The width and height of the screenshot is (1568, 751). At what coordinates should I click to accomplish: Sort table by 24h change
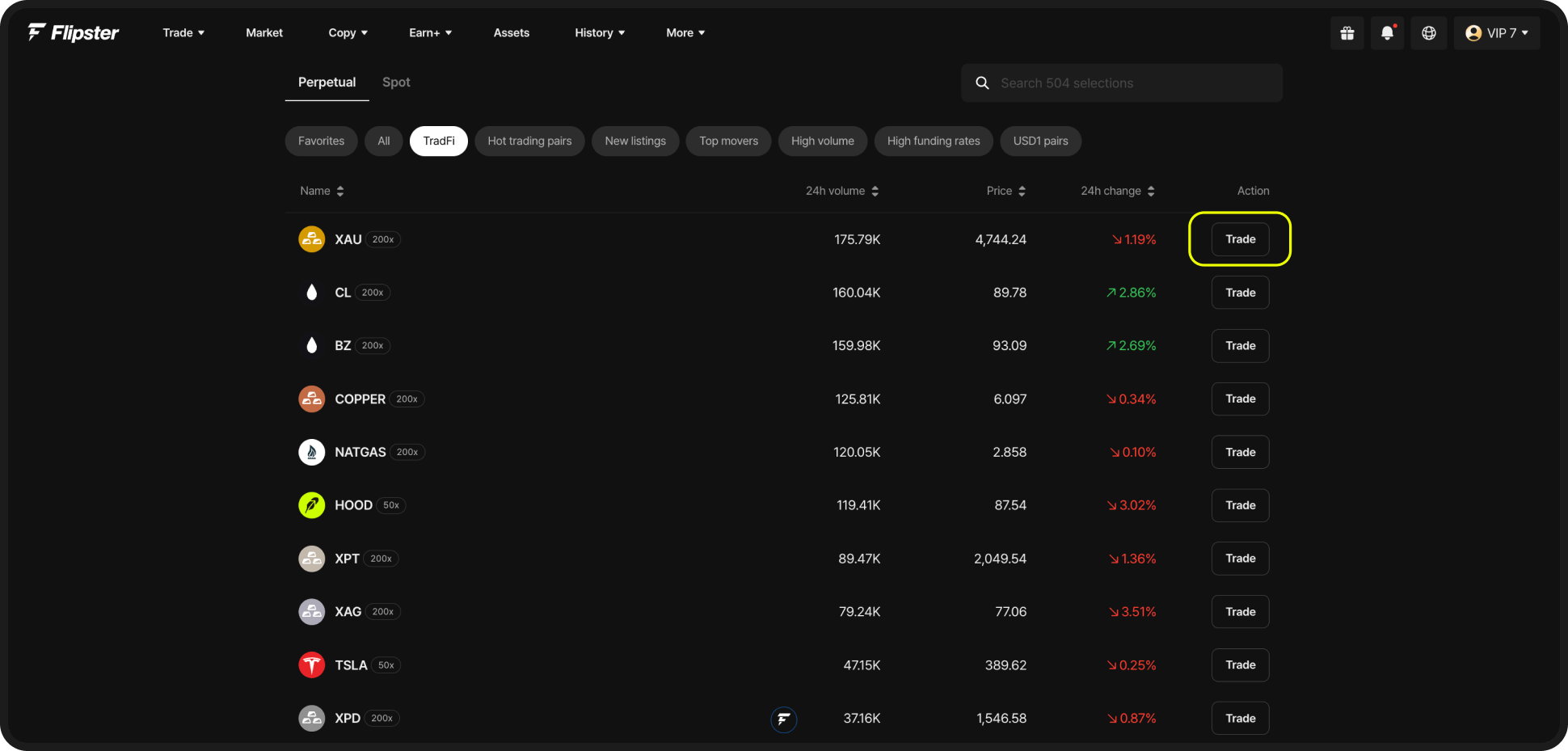[1118, 191]
